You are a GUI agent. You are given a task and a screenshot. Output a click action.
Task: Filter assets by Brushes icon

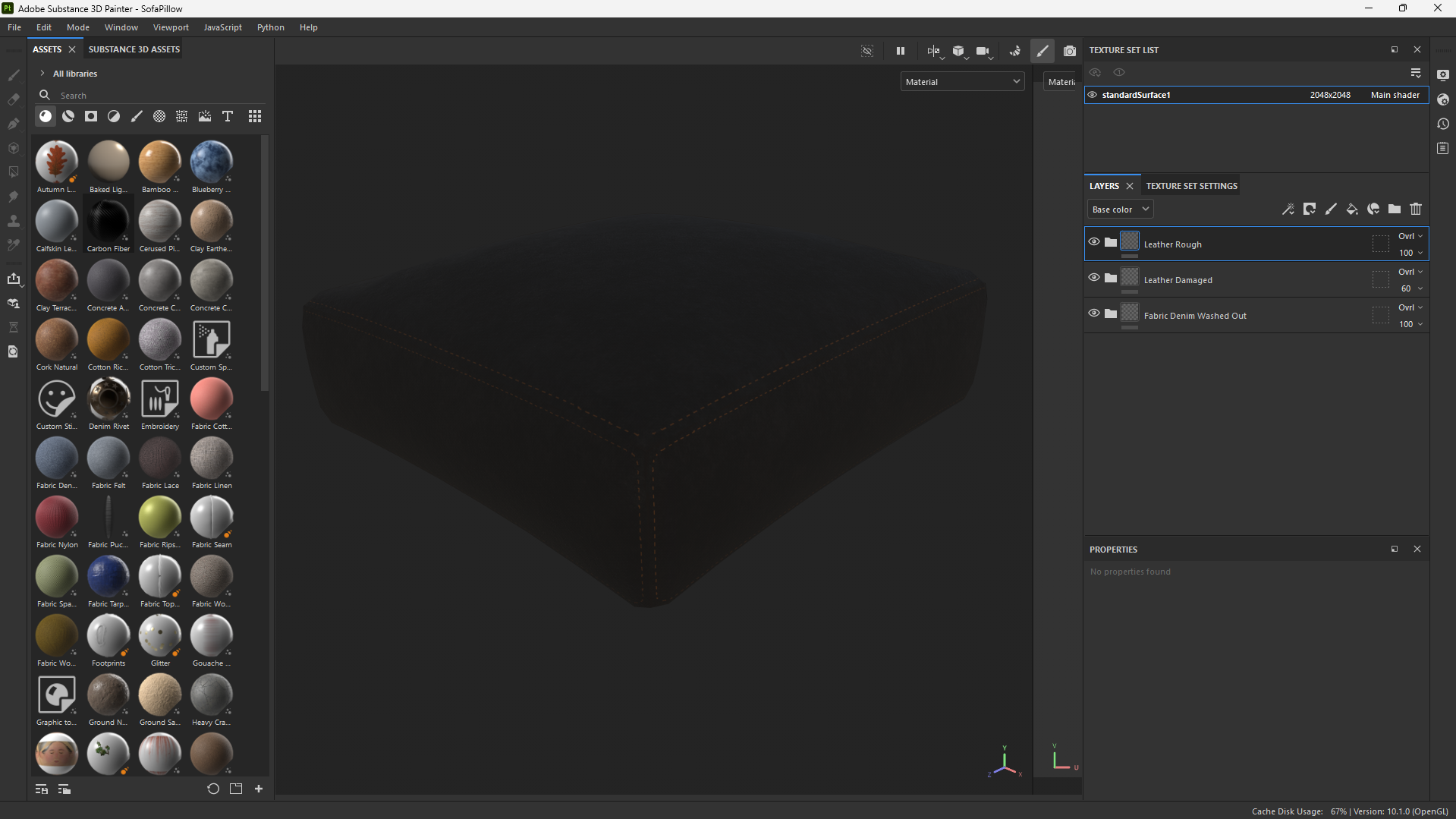coord(137,116)
